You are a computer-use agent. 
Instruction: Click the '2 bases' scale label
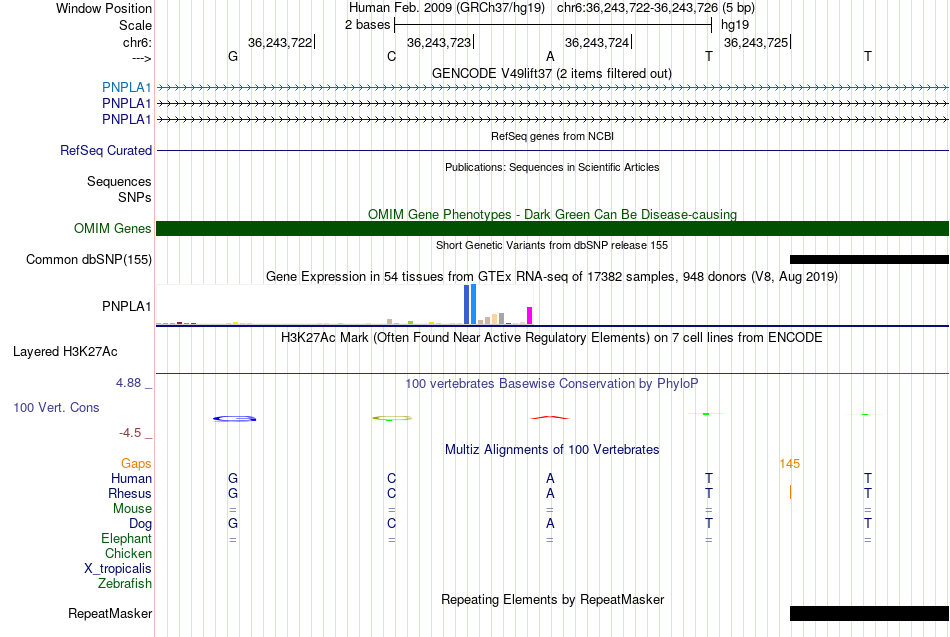tap(368, 25)
